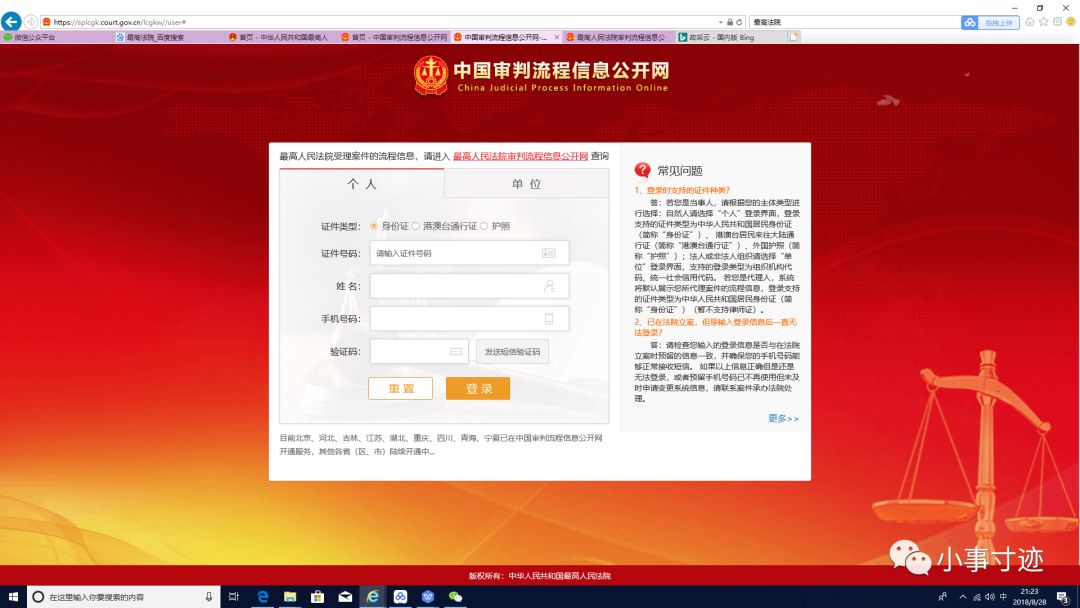Click the People icon in system tray
Viewport: 1080px width, 608px height.
tap(942, 597)
